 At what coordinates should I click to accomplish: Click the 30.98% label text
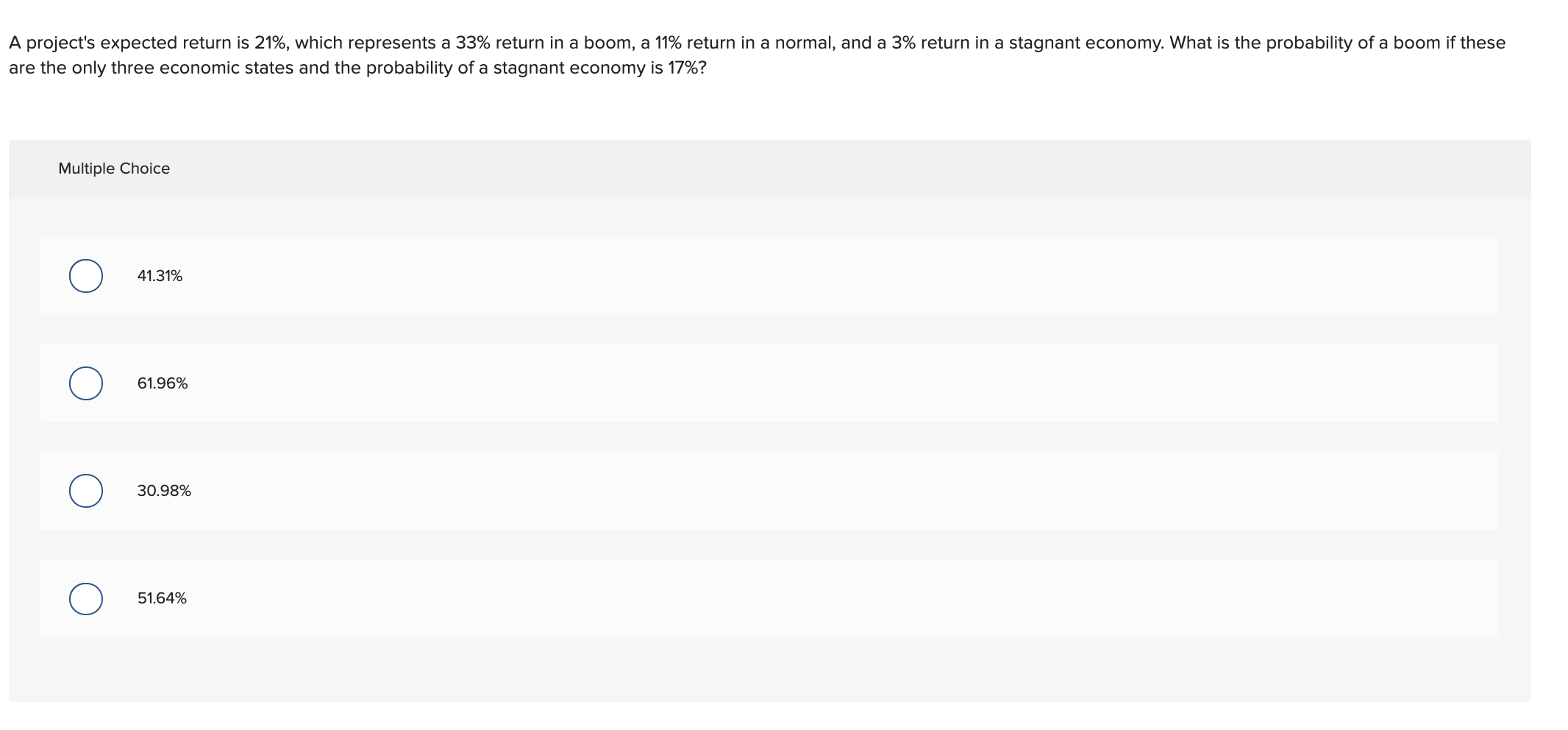point(163,490)
